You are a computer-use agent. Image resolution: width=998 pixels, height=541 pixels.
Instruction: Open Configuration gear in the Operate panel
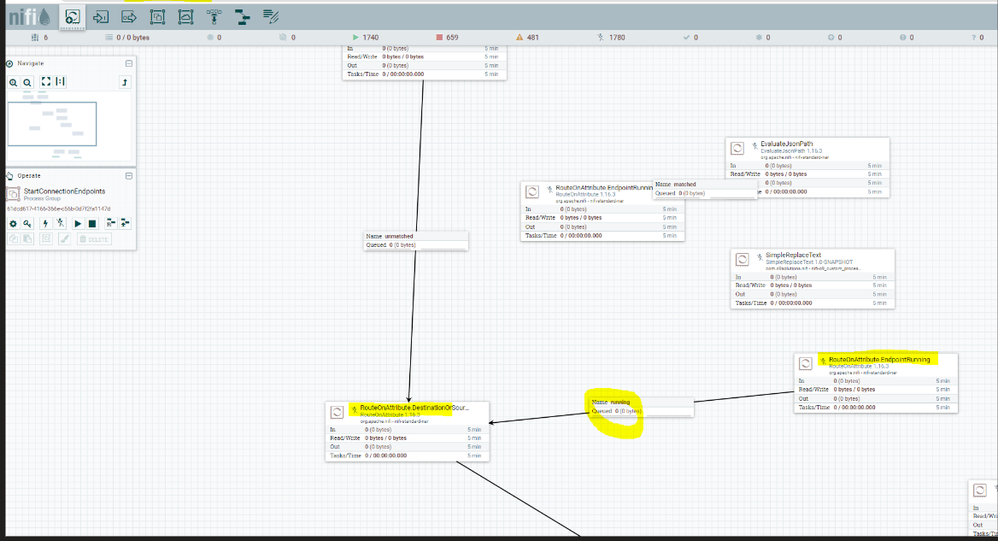pos(13,223)
